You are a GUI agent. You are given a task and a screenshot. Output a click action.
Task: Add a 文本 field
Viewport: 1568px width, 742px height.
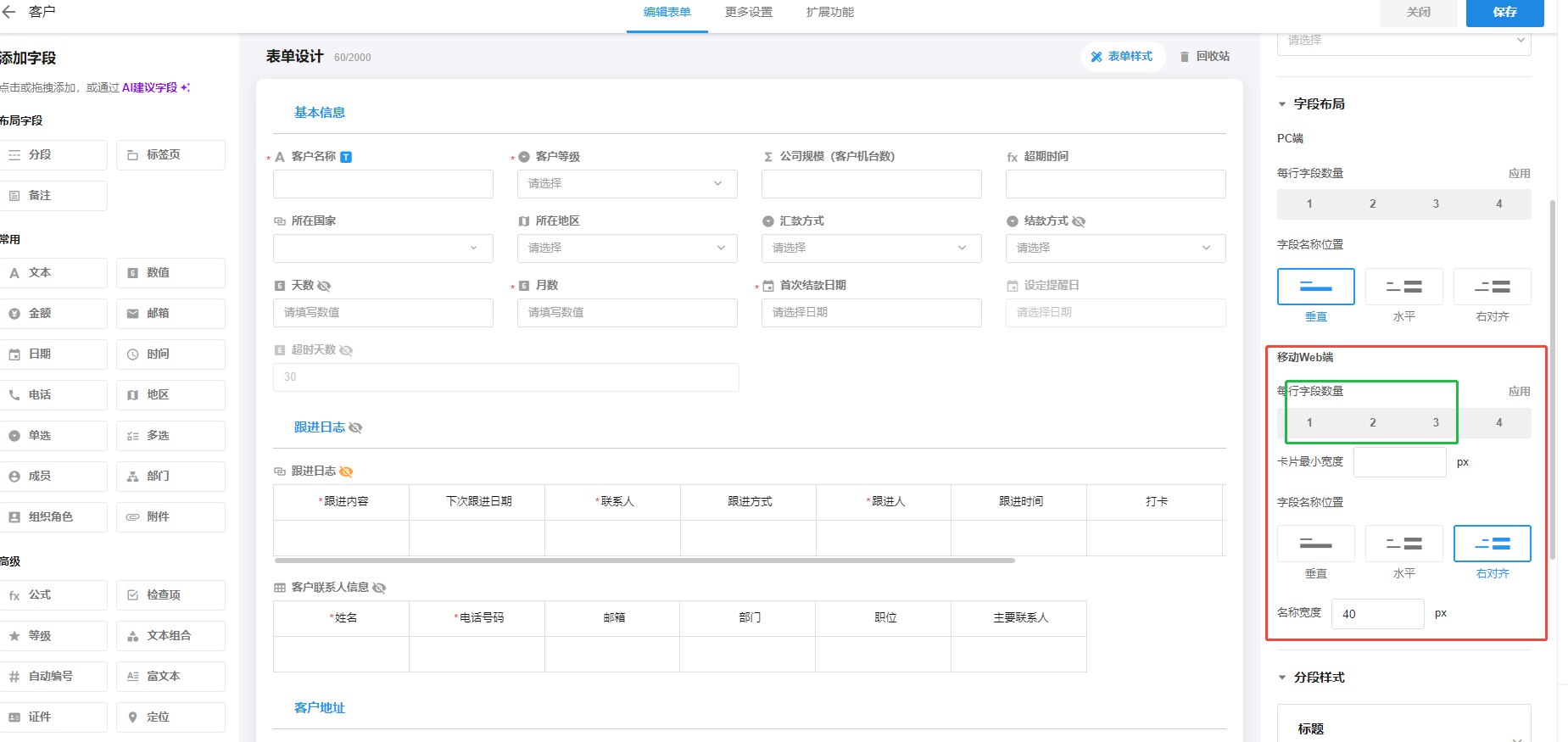coord(53,273)
